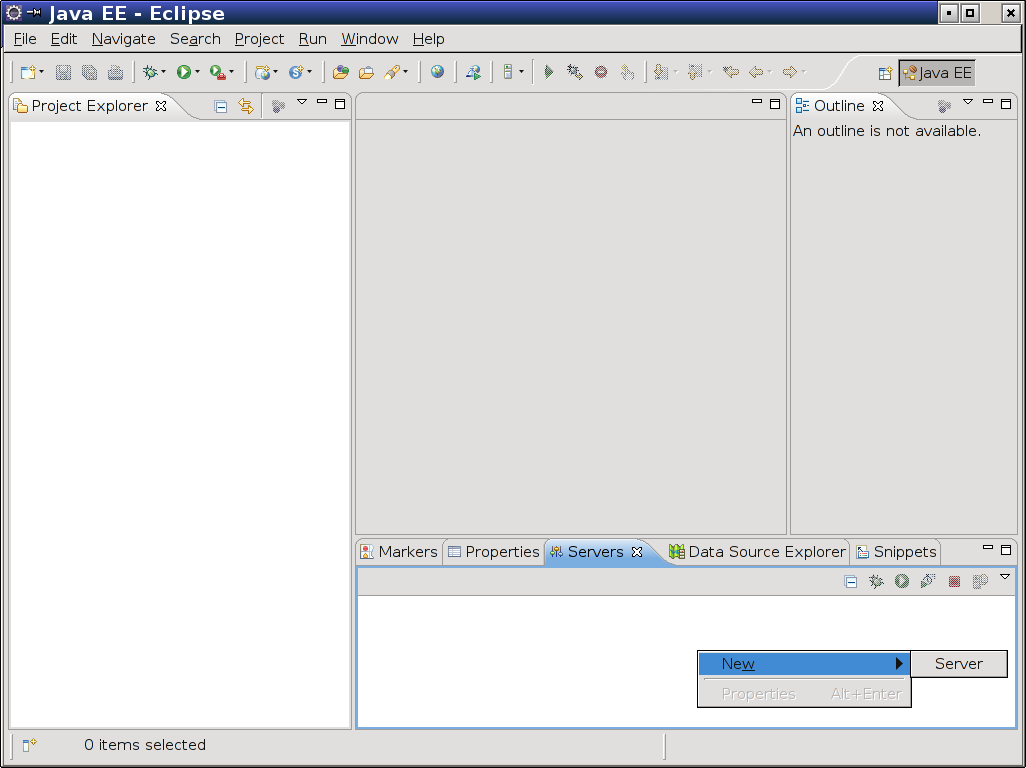Open the Project Explorer view menu triangle
Viewport: 1026px width, 768px height.
(302, 102)
